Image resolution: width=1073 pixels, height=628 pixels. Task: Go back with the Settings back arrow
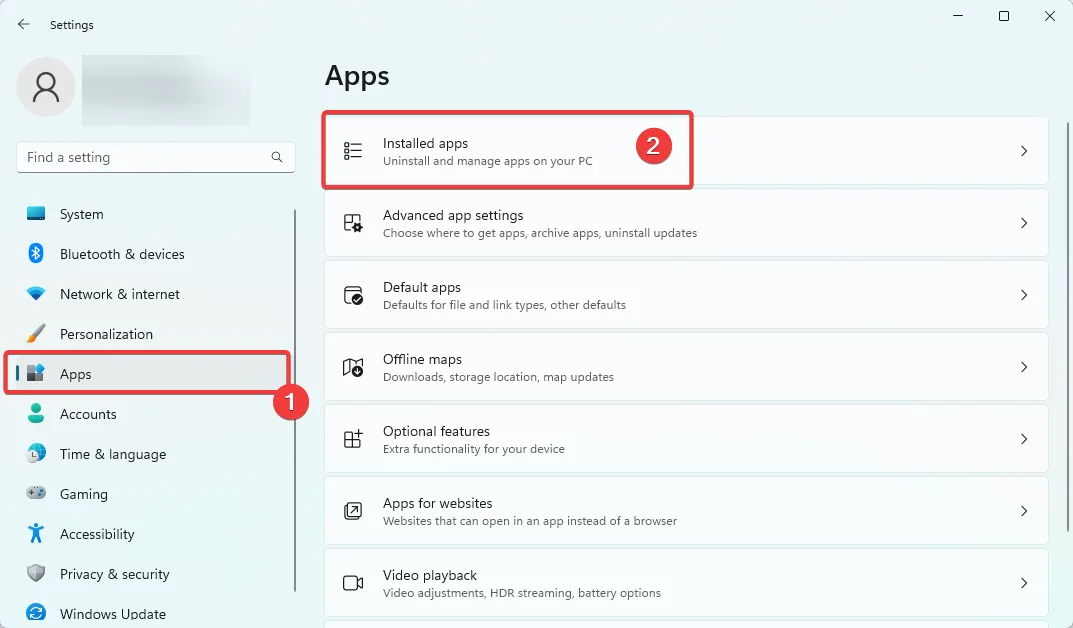(24, 24)
